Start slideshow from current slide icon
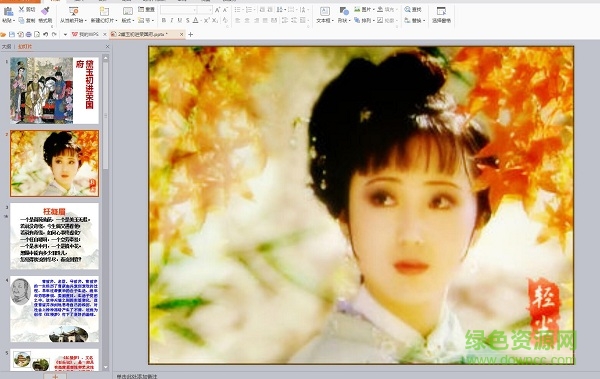This screenshot has width=600, height=379. [x=73, y=11]
